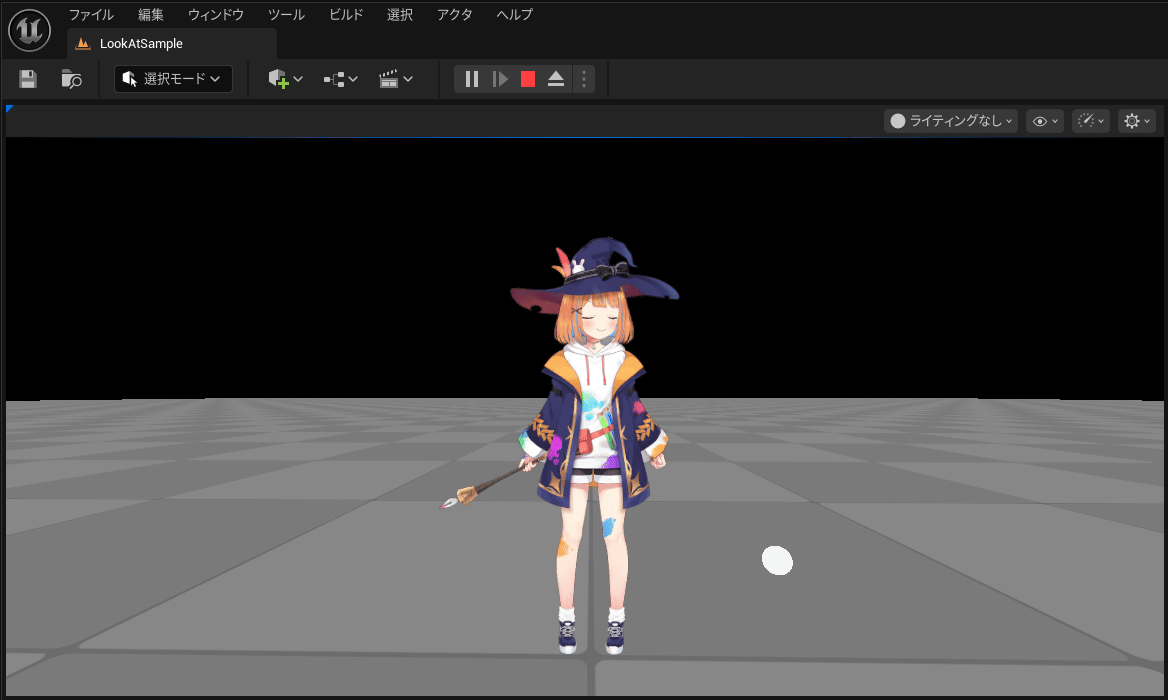Open the cinematics clapperboard icon menu

pyautogui.click(x=396, y=79)
